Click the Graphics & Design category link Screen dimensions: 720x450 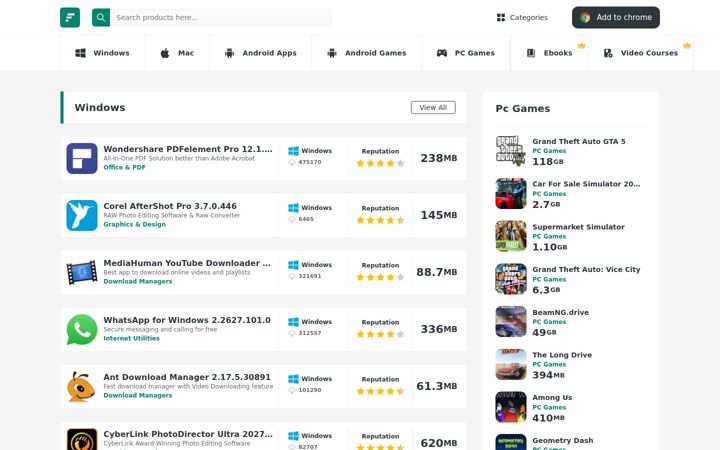coord(135,225)
